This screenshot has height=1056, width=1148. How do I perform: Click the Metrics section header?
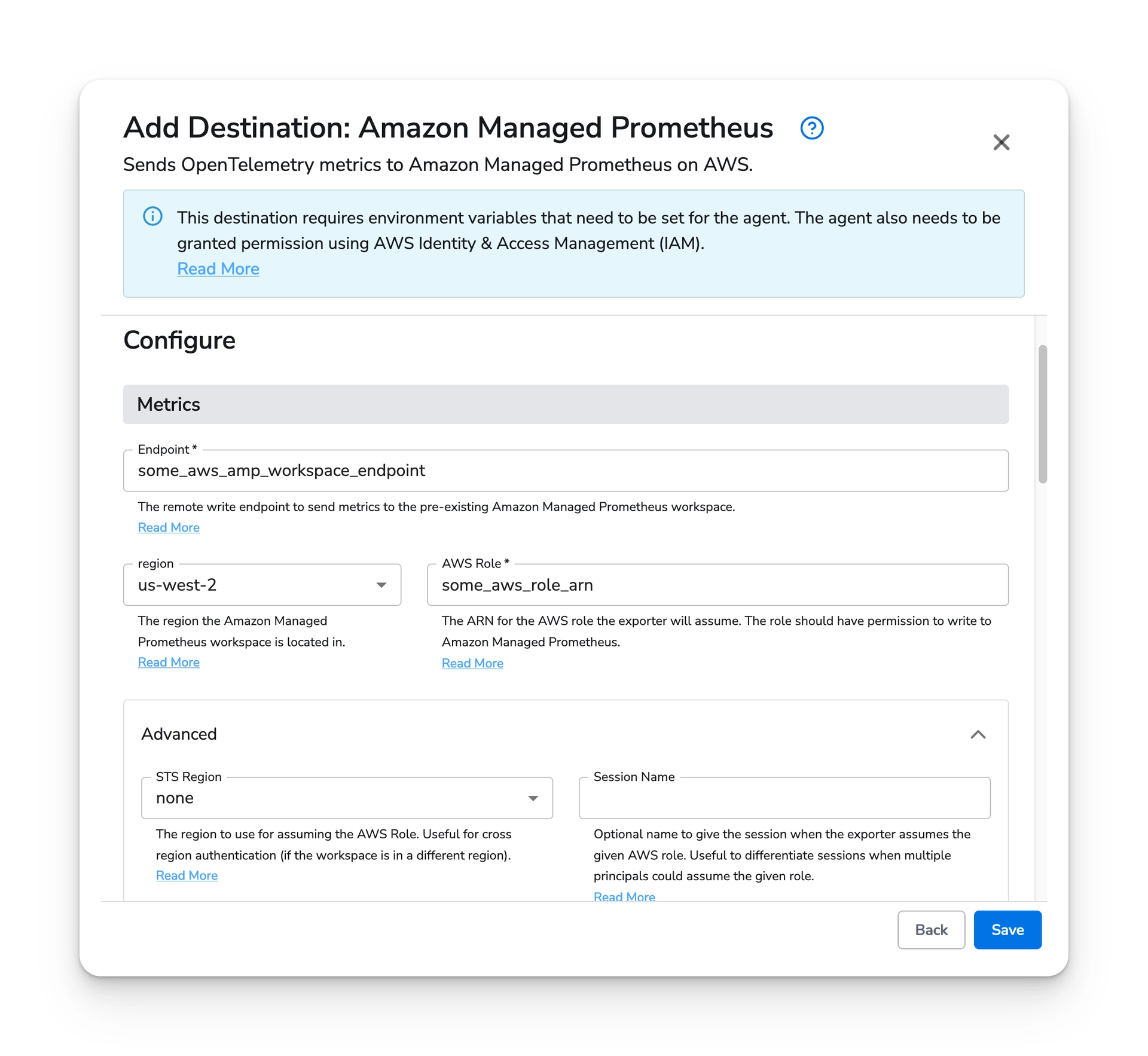click(x=566, y=405)
